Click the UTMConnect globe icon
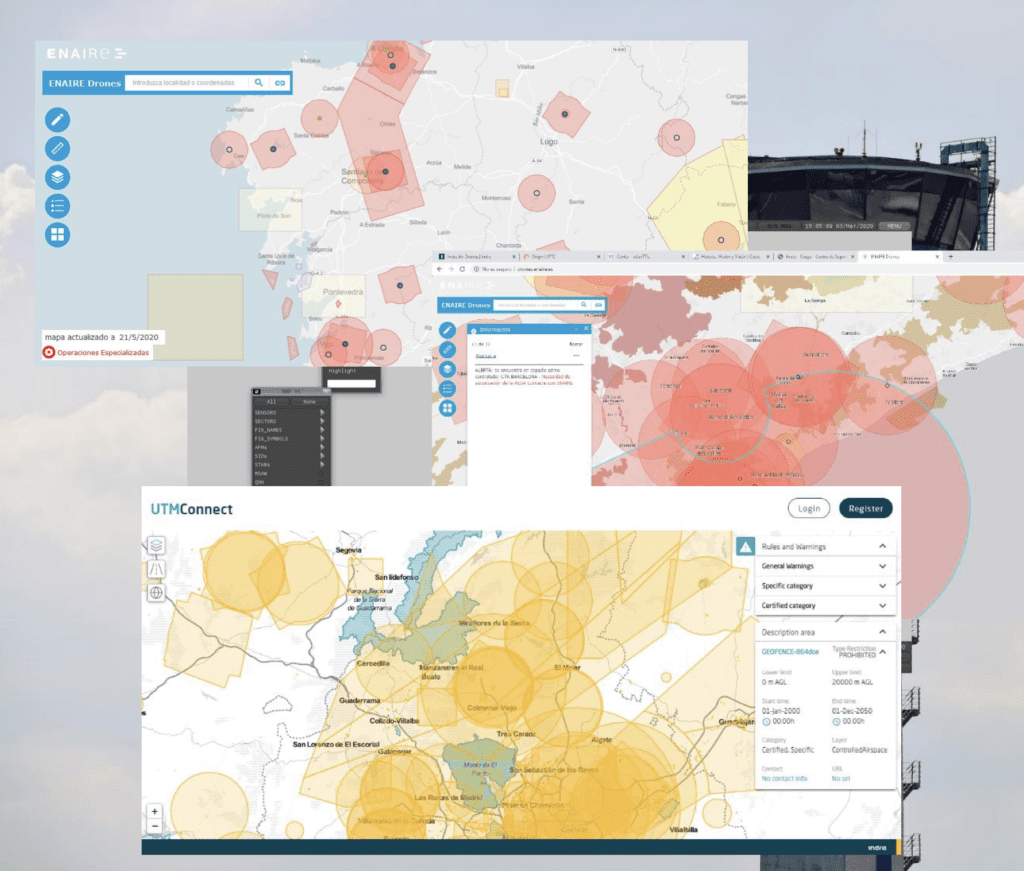Image resolution: width=1024 pixels, height=871 pixels. pos(155,593)
